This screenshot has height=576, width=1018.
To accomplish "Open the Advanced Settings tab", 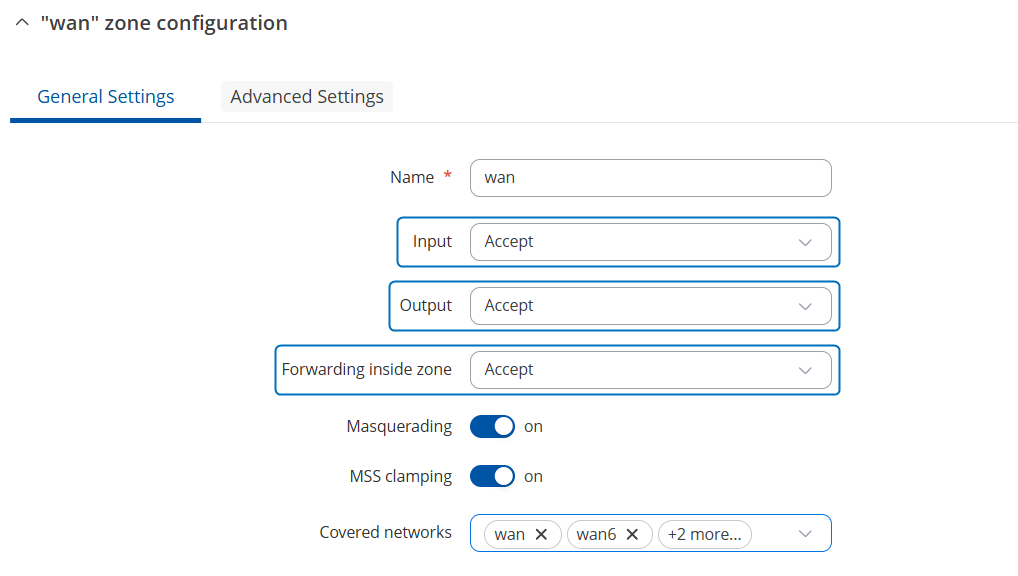I will pyautogui.click(x=307, y=97).
